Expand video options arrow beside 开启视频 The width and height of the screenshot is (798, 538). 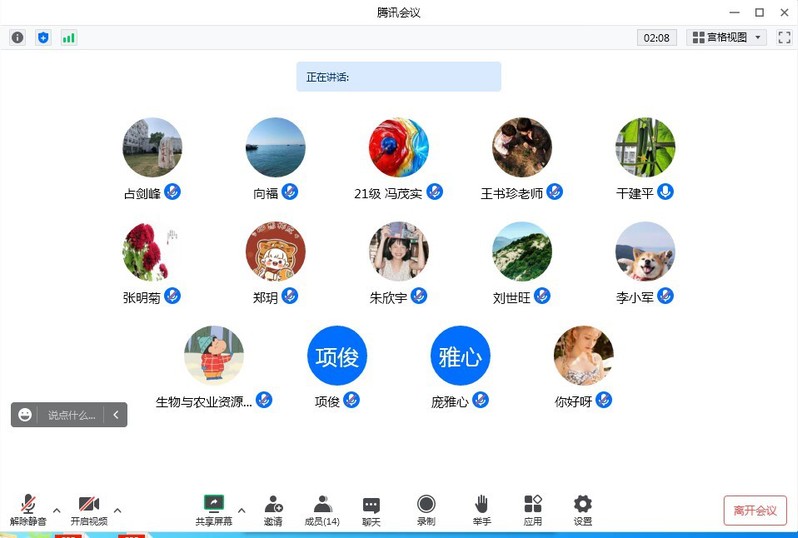click(118, 510)
